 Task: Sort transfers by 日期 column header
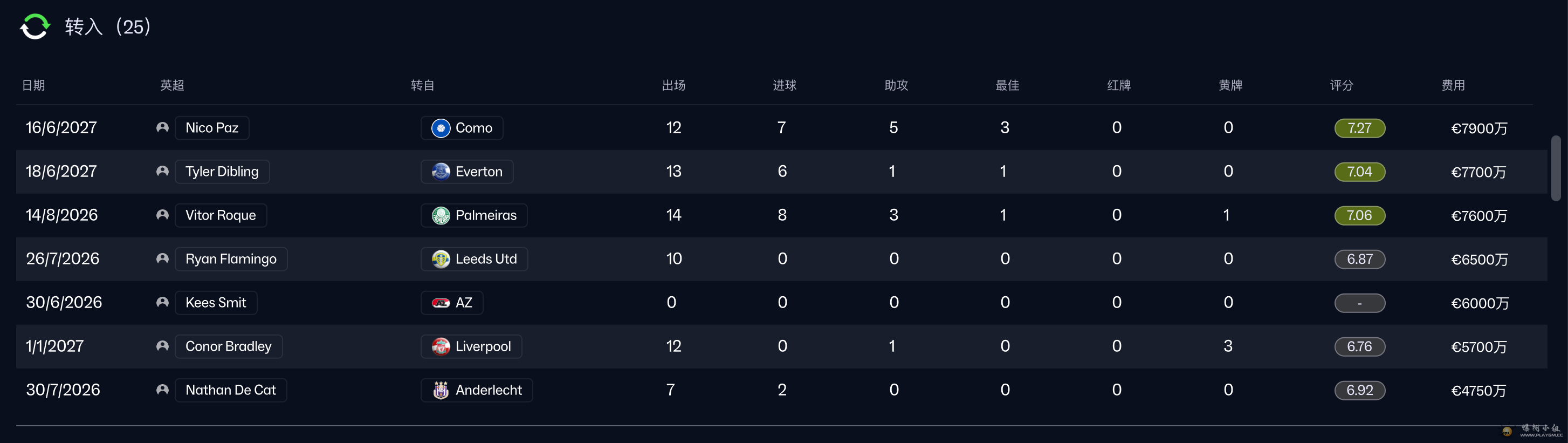point(33,85)
